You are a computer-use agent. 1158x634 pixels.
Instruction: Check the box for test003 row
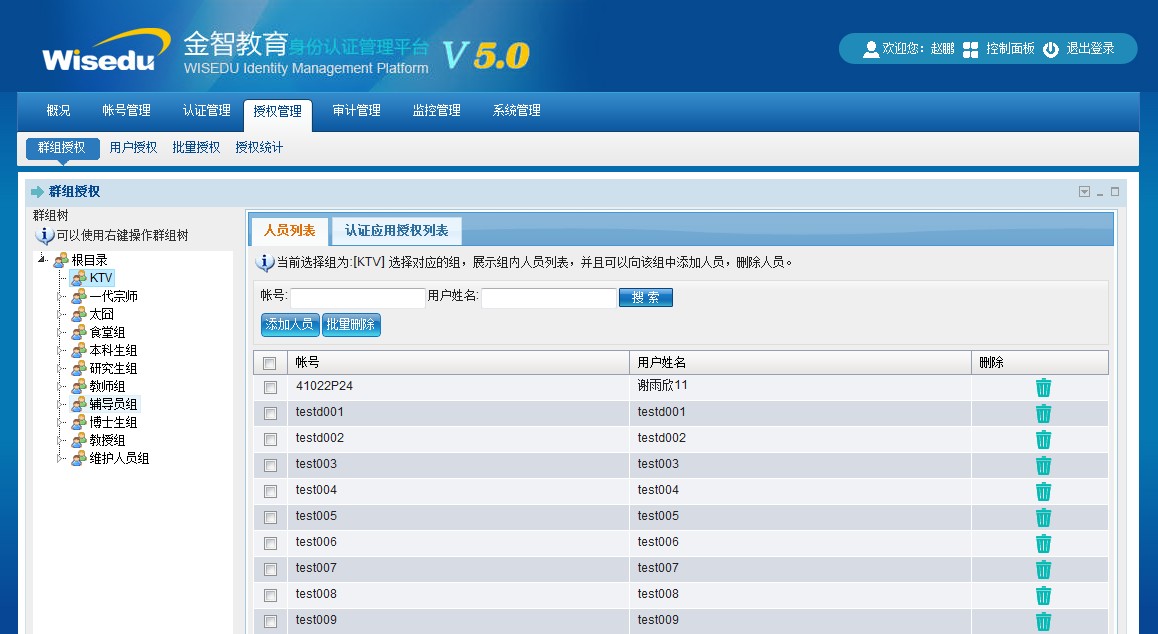(269, 465)
